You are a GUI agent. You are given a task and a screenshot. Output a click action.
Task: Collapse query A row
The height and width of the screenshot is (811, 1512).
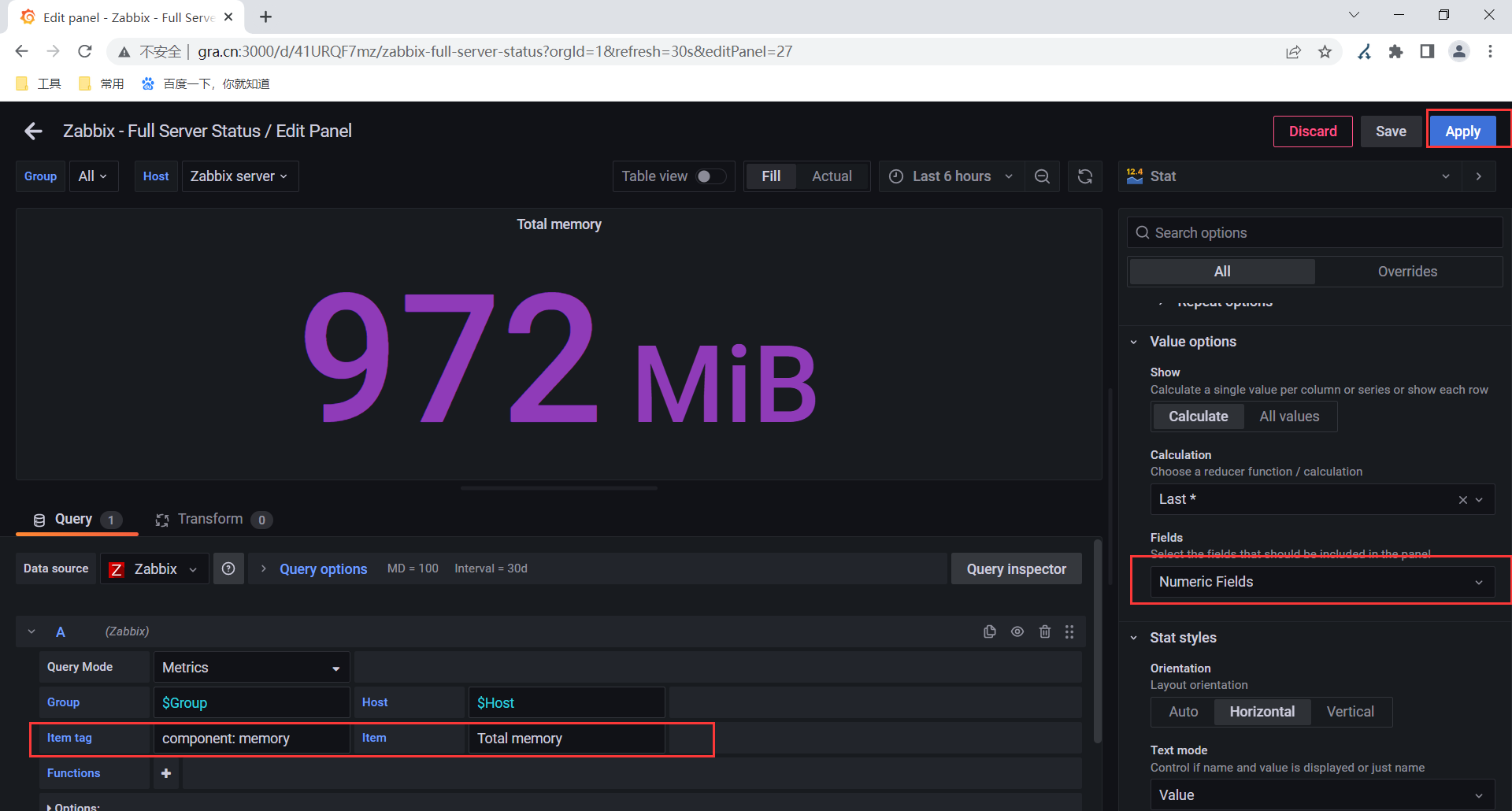pyautogui.click(x=31, y=631)
